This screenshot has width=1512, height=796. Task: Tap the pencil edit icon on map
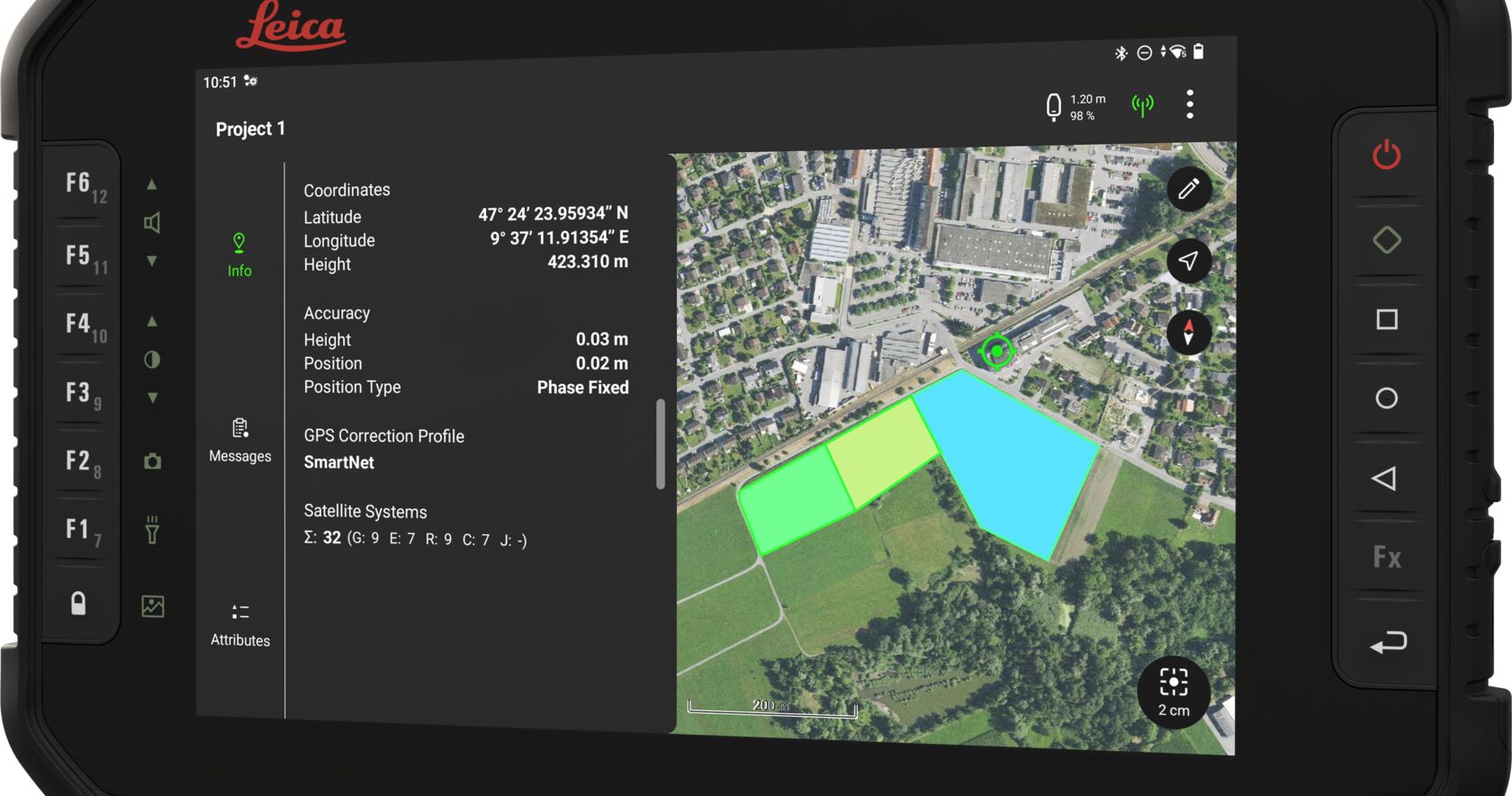(1189, 189)
